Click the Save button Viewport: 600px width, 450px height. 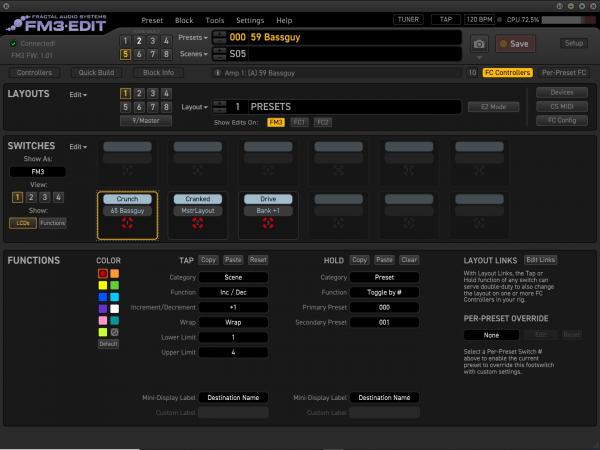[x=515, y=44]
